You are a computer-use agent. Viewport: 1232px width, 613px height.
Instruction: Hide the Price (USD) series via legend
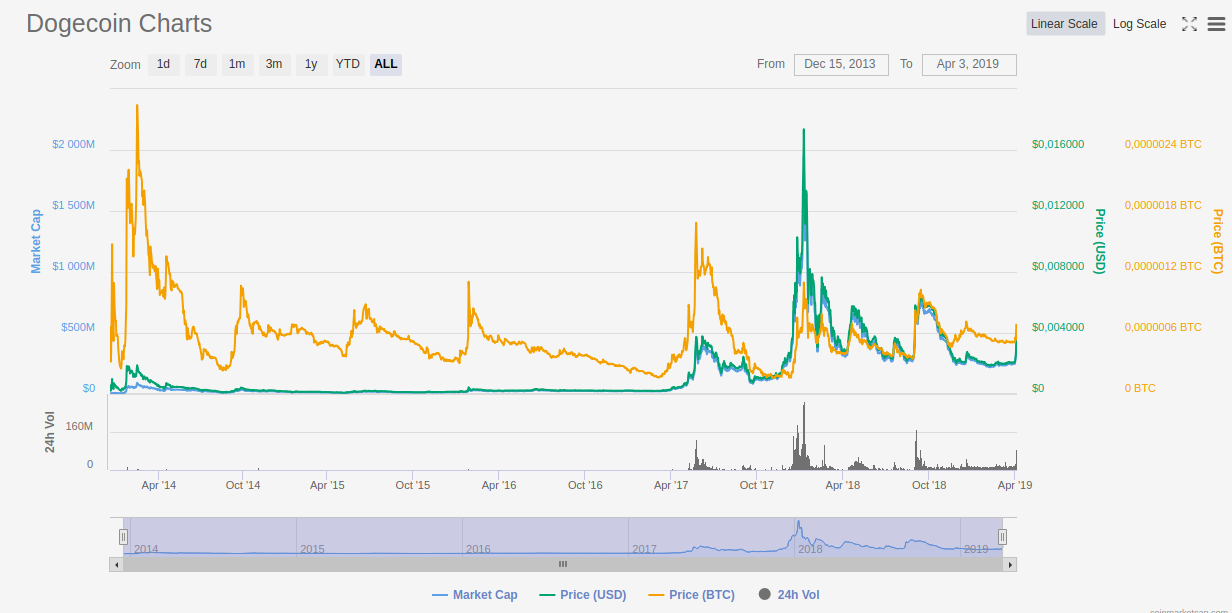coord(583,594)
